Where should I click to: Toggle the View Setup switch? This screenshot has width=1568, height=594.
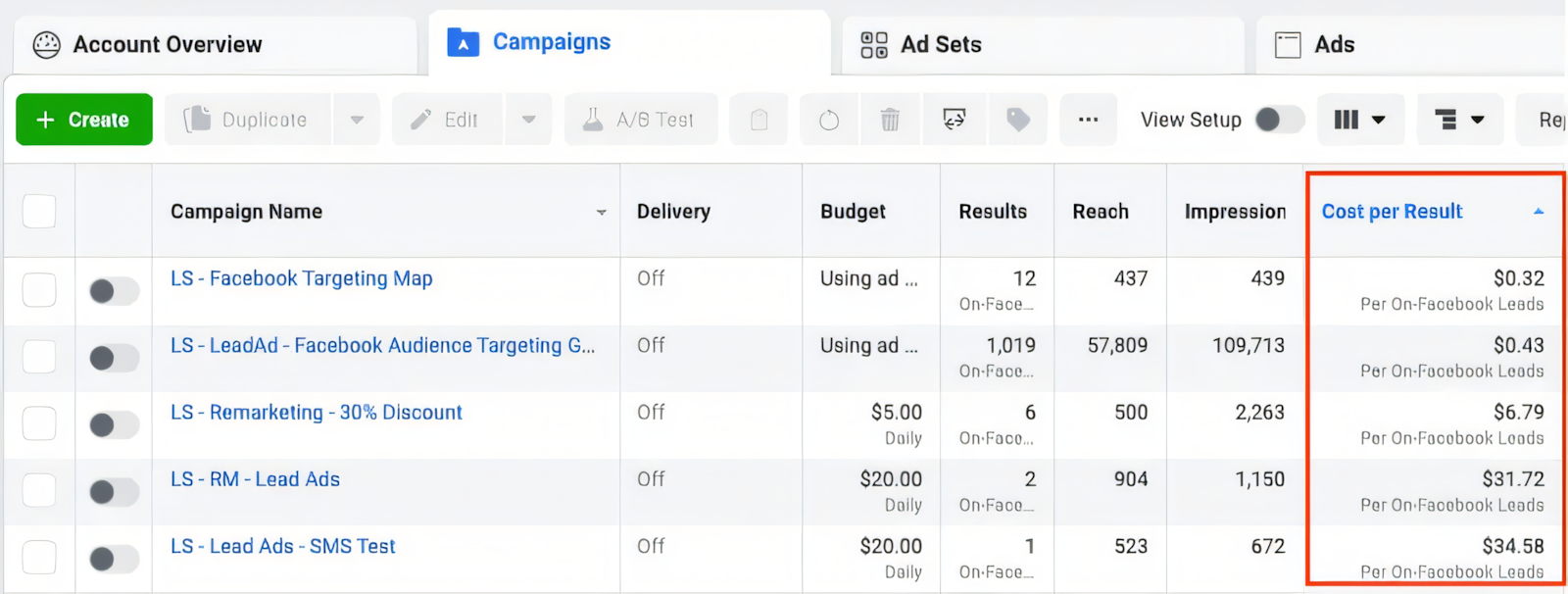[1279, 120]
